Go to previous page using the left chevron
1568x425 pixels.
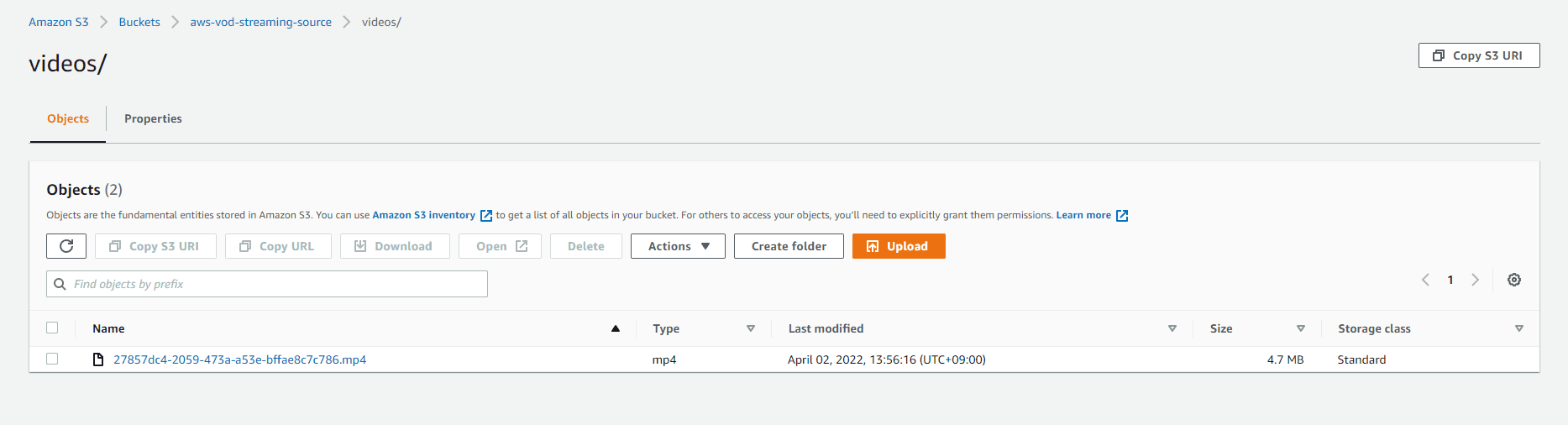[x=1425, y=280]
